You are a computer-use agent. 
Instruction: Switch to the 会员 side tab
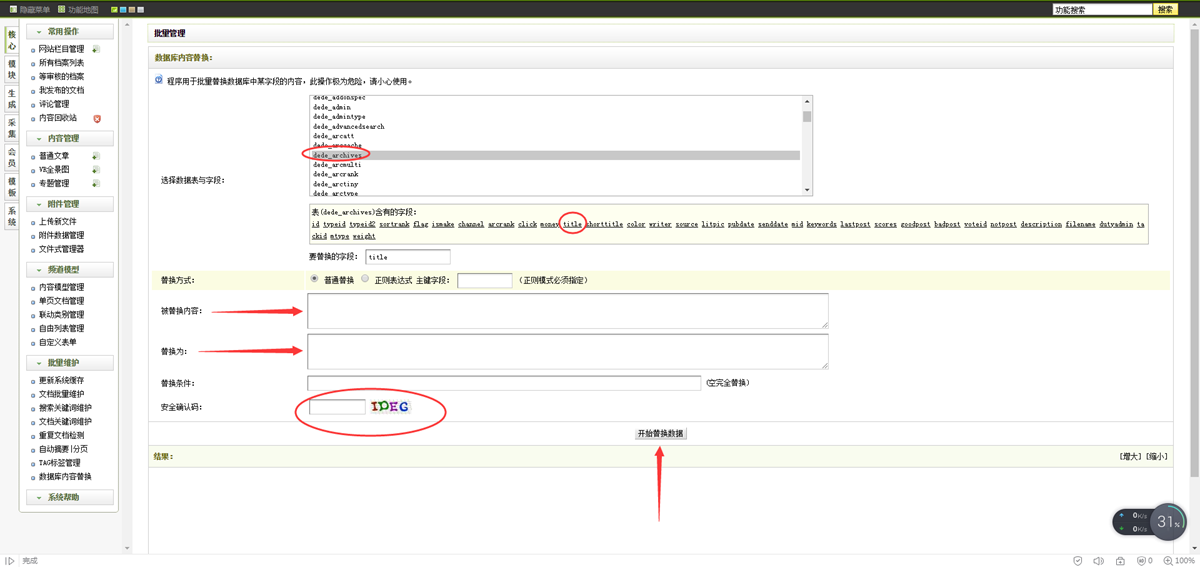pyautogui.click(x=12, y=157)
